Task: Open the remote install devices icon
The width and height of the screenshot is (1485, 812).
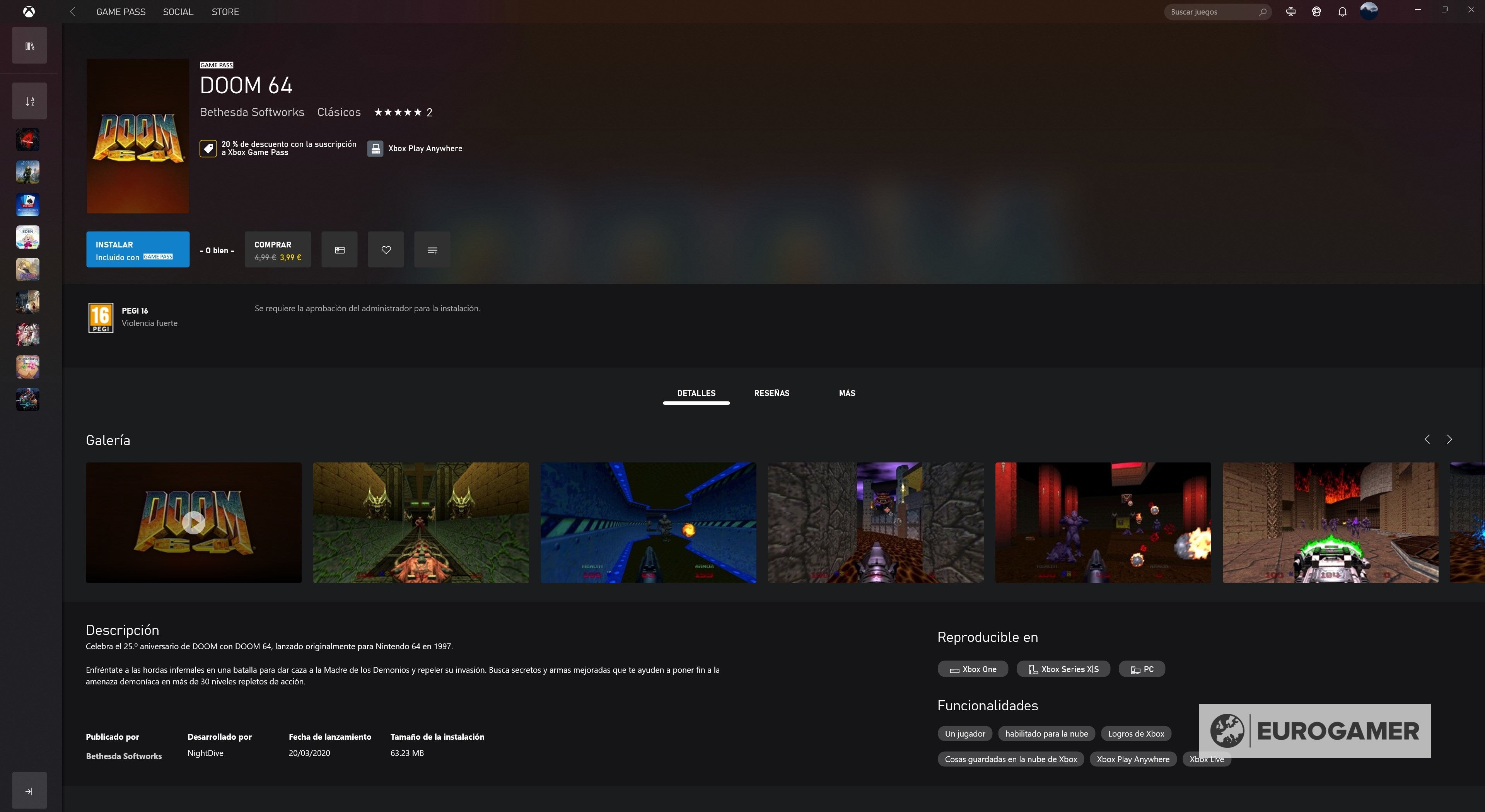Action: point(1291,12)
